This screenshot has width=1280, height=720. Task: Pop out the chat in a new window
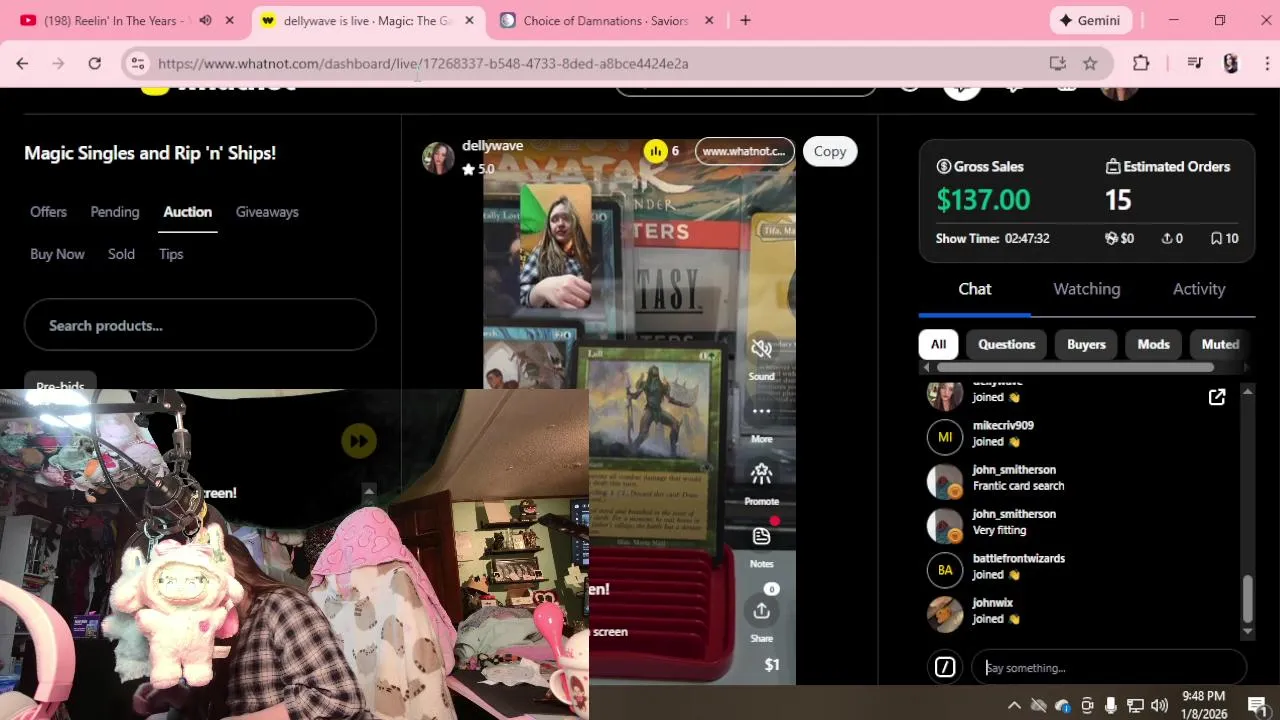(x=1217, y=397)
